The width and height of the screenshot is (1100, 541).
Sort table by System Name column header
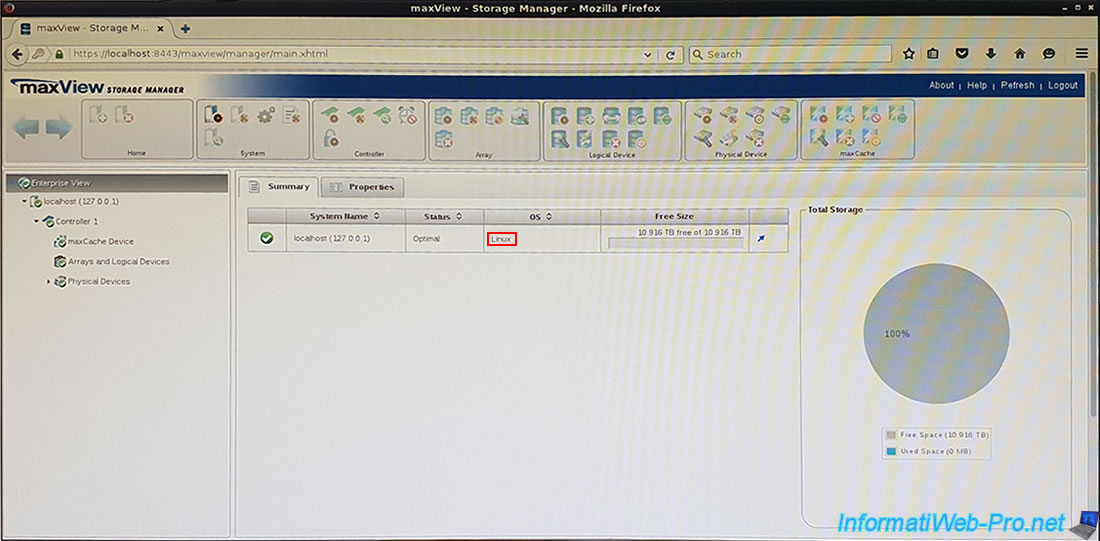coord(344,216)
